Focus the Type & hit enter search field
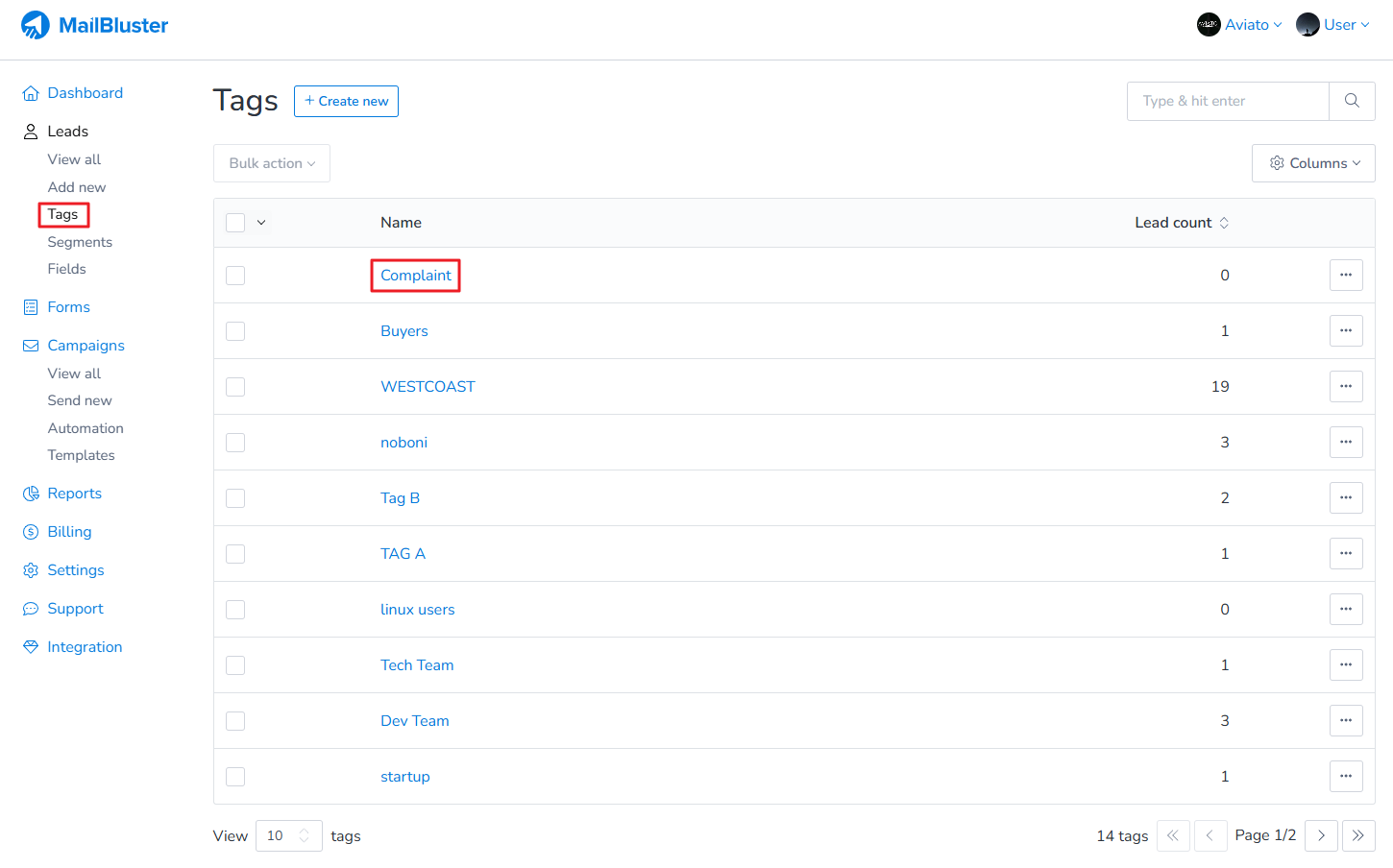 pyautogui.click(x=1228, y=101)
